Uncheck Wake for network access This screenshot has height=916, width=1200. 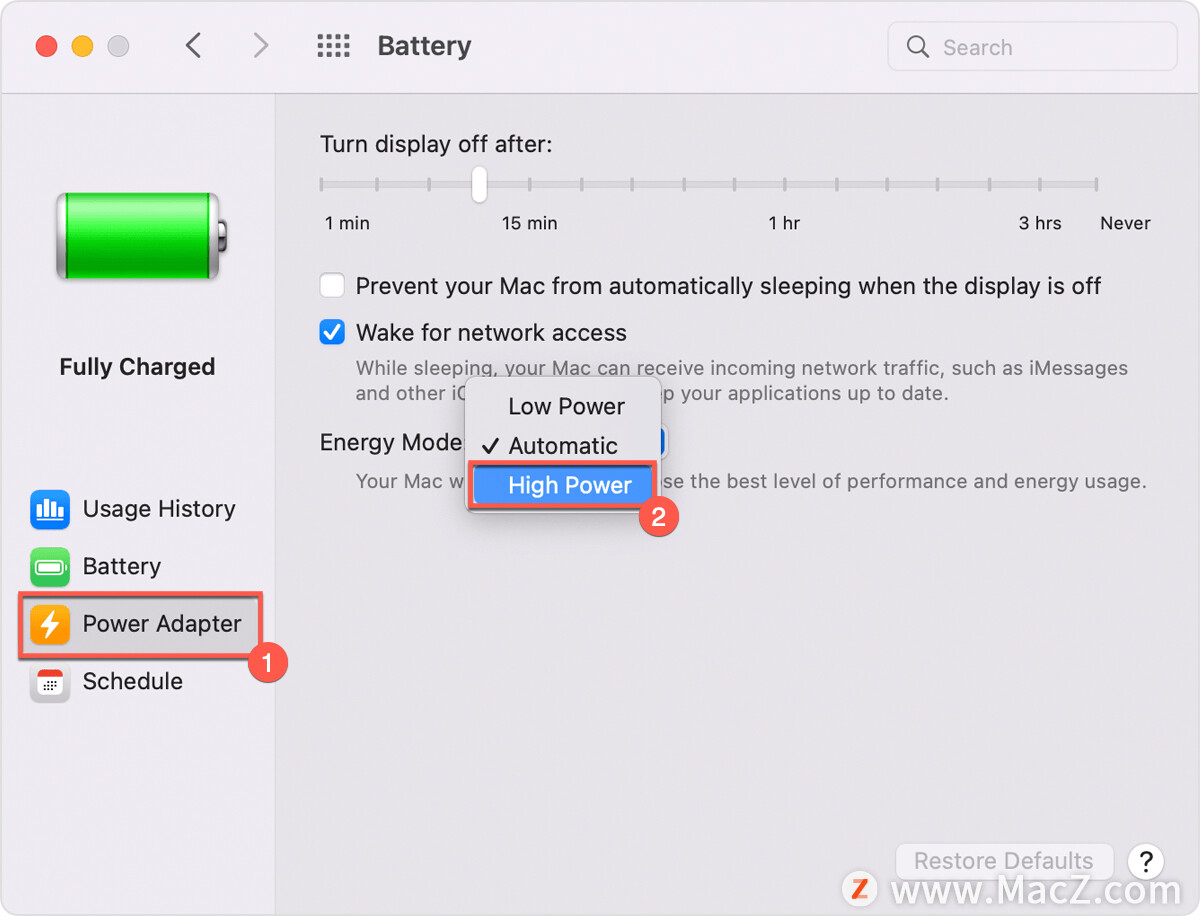click(332, 332)
